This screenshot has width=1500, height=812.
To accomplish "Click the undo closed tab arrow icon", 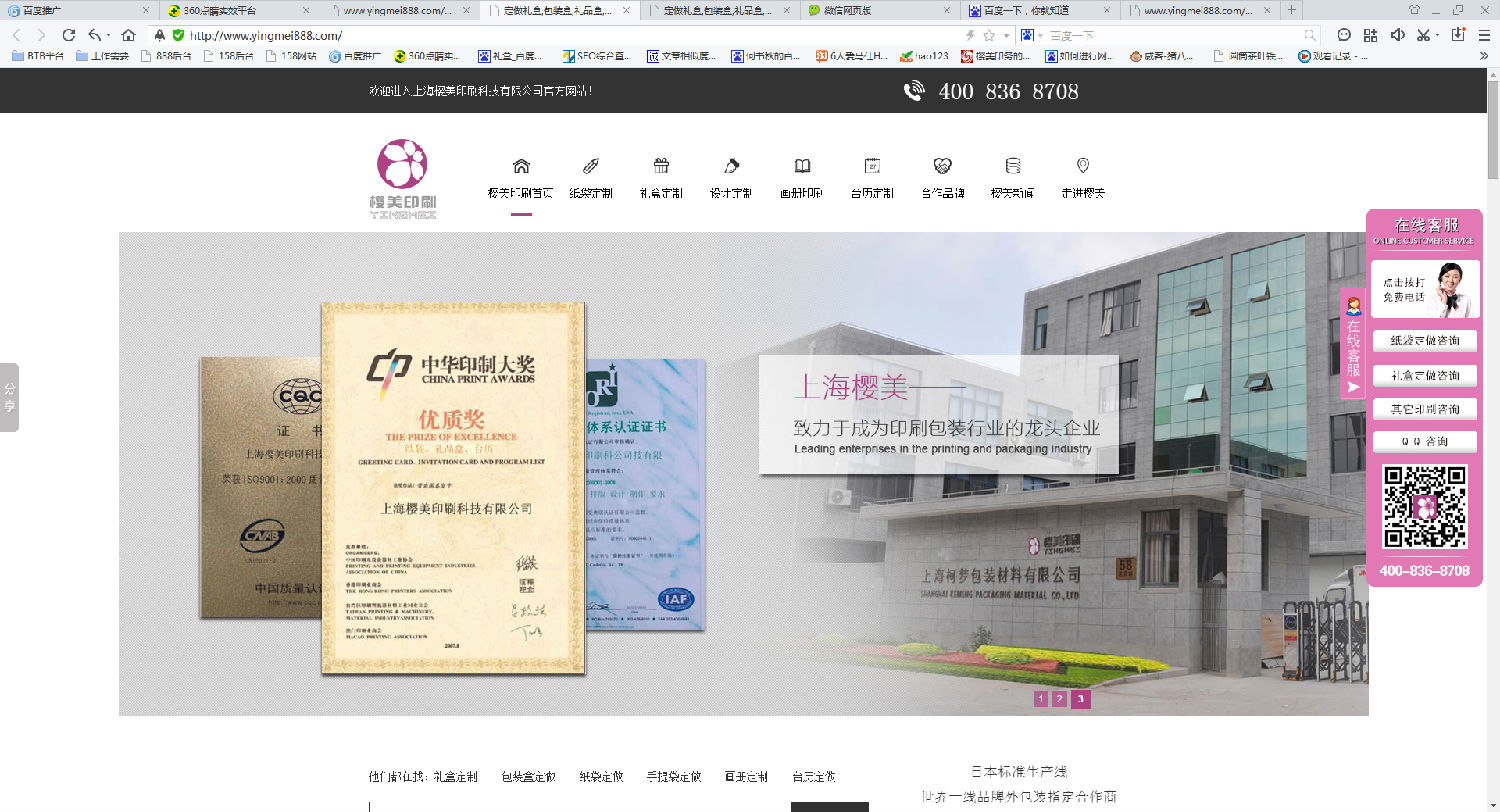I will coord(94,35).
